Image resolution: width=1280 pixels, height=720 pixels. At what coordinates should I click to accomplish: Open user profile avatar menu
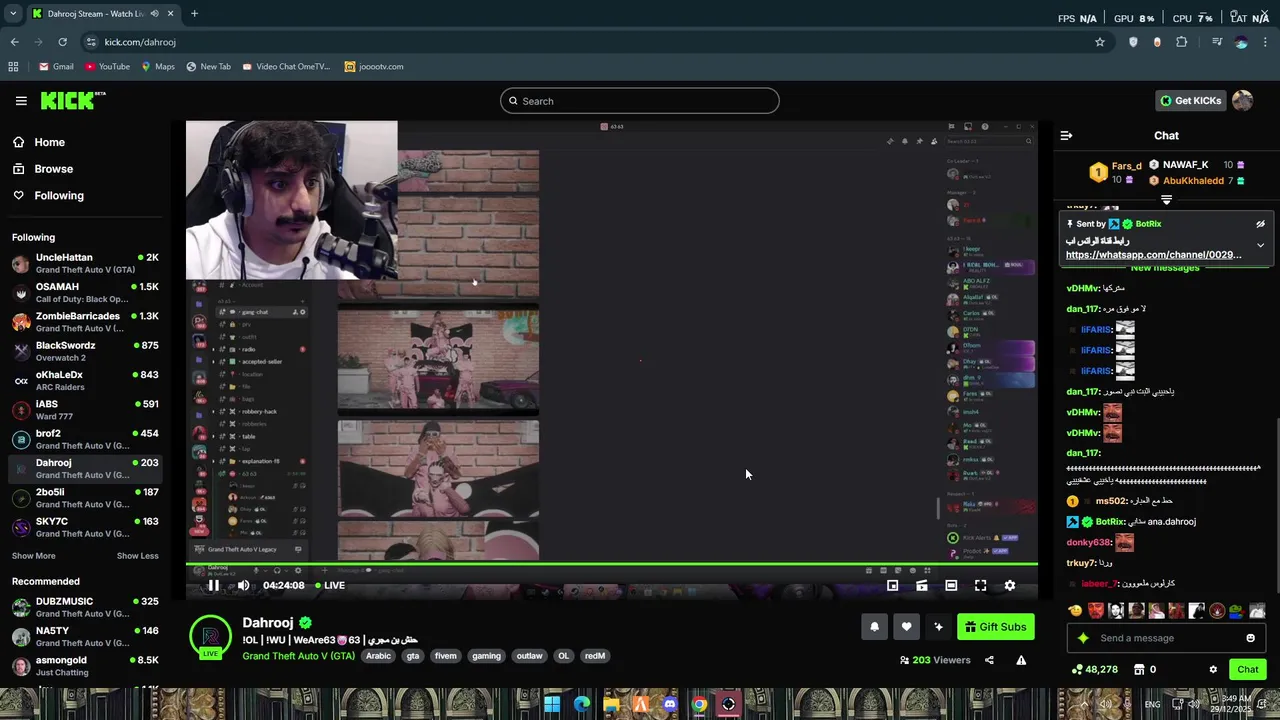(x=1242, y=101)
